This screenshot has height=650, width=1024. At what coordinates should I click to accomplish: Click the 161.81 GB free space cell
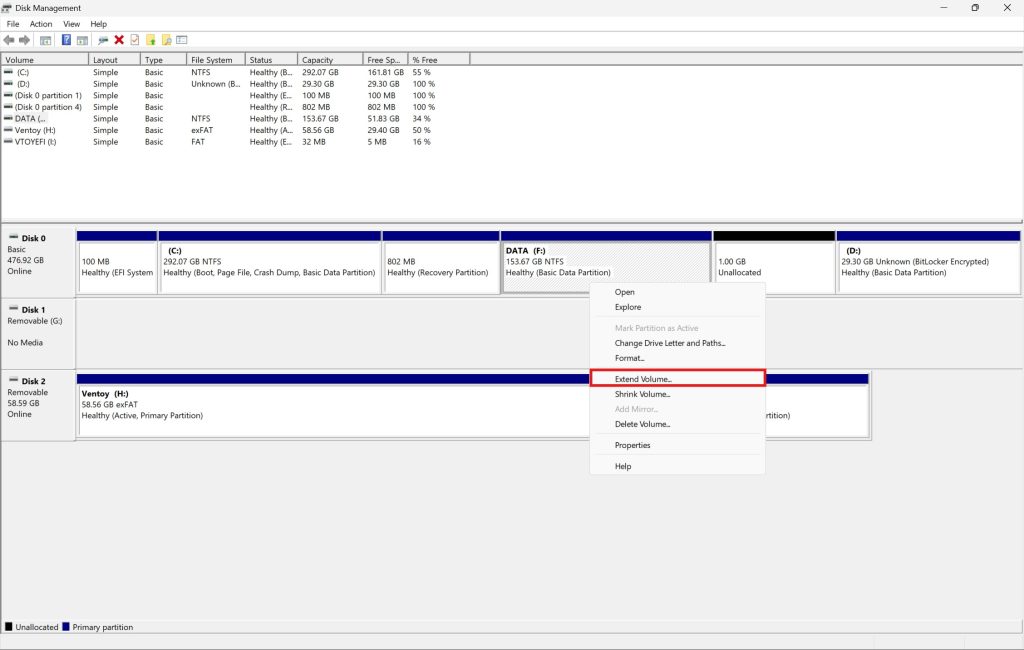pyautogui.click(x=385, y=72)
